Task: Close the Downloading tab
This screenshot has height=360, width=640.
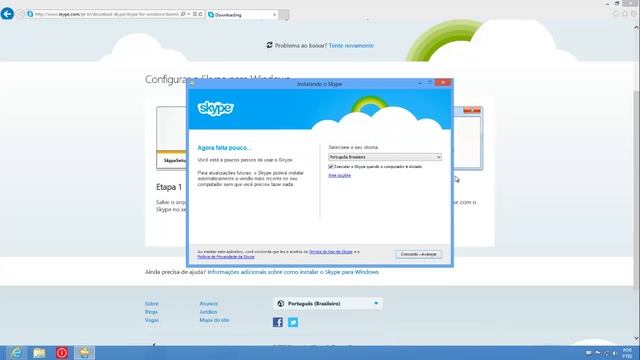Action: (x=274, y=15)
